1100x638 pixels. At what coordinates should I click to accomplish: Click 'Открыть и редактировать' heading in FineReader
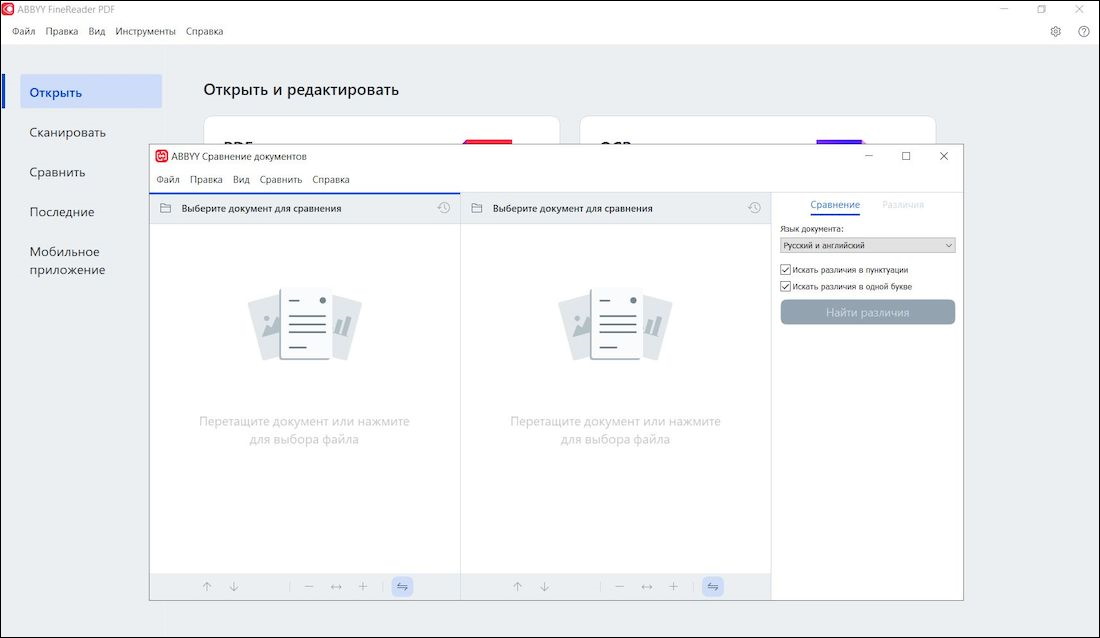tap(301, 90)
